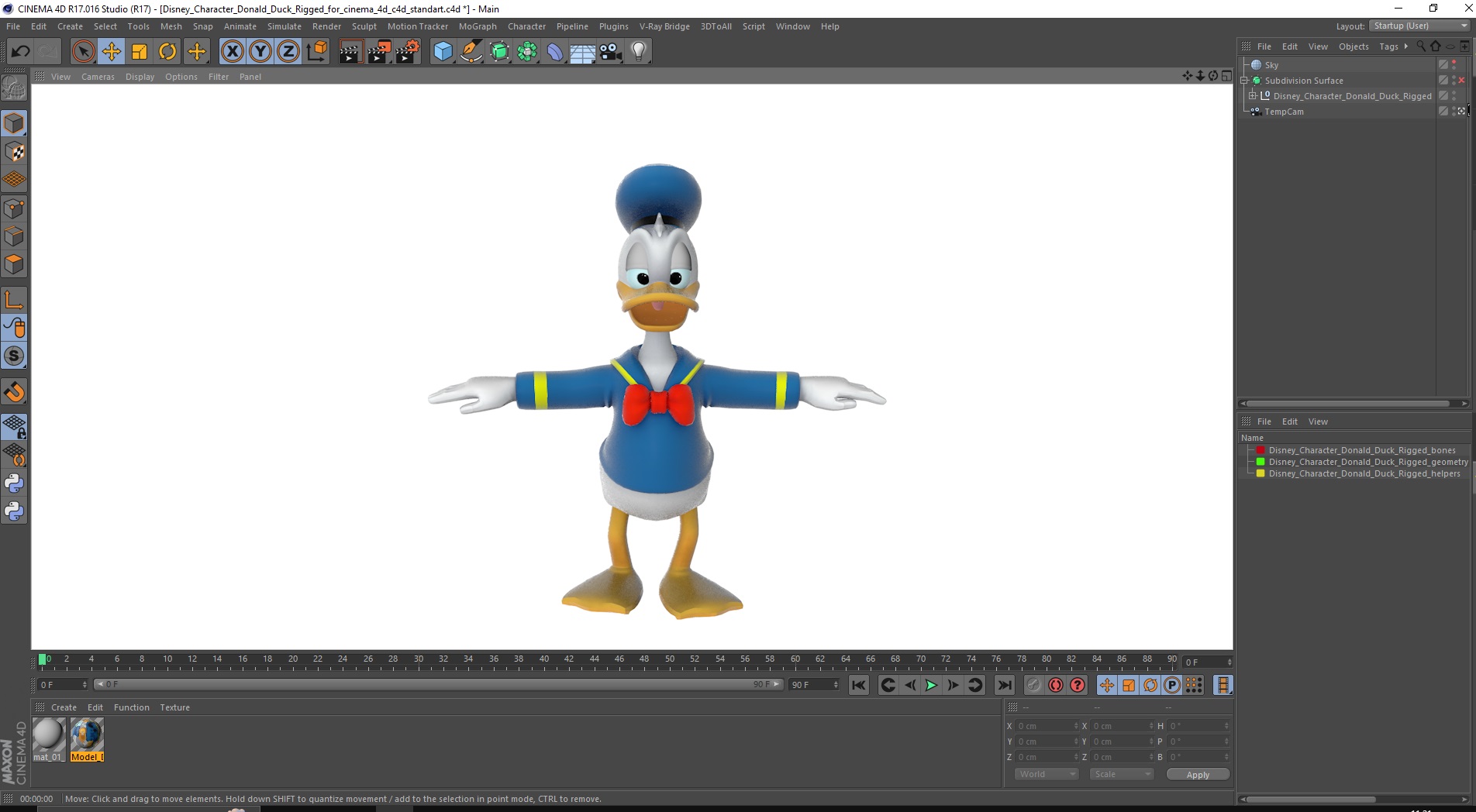
Task: Switch to Model mode in the sidebar
Action: point(14,124)
